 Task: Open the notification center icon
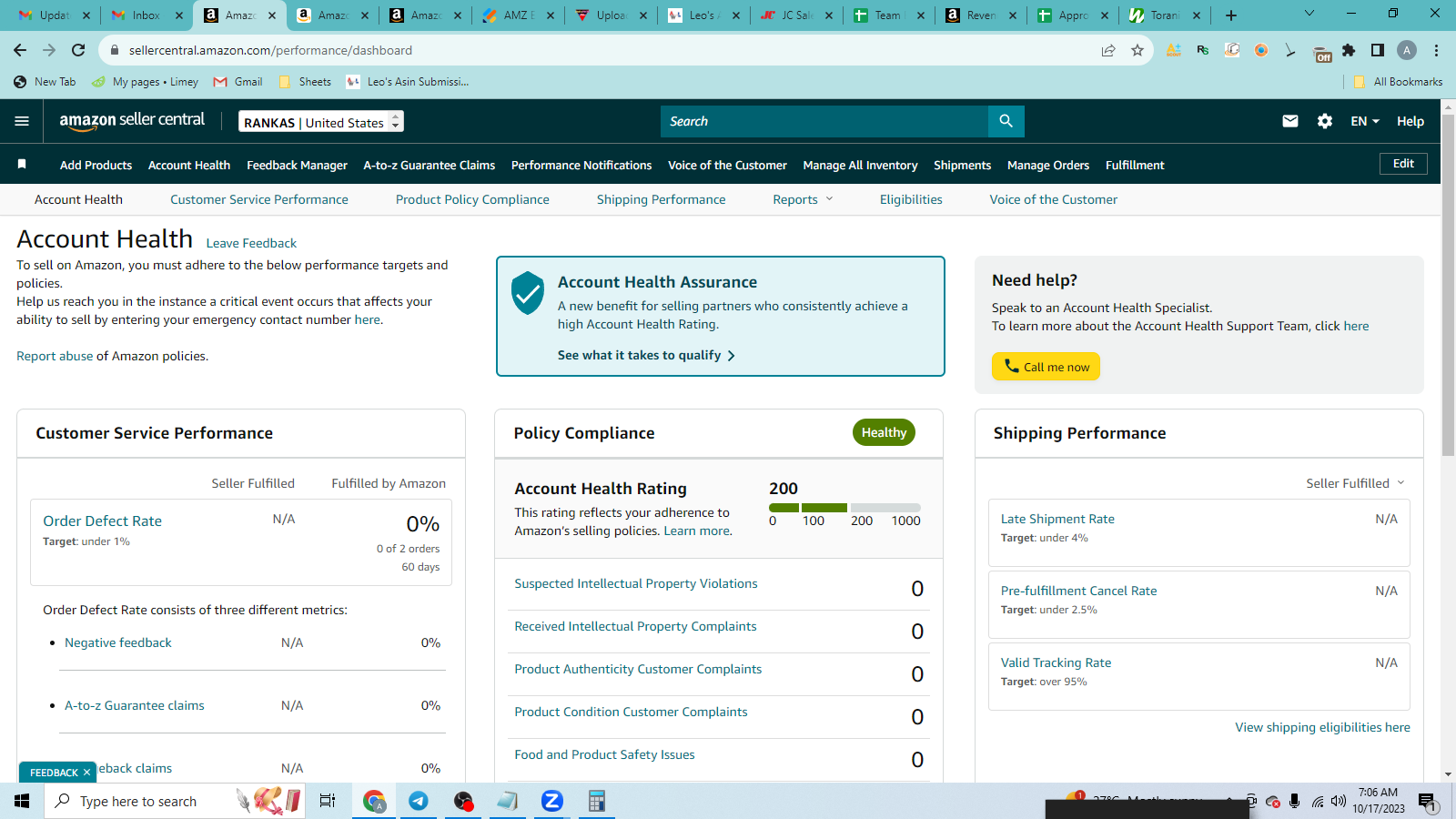[1427, 801]
